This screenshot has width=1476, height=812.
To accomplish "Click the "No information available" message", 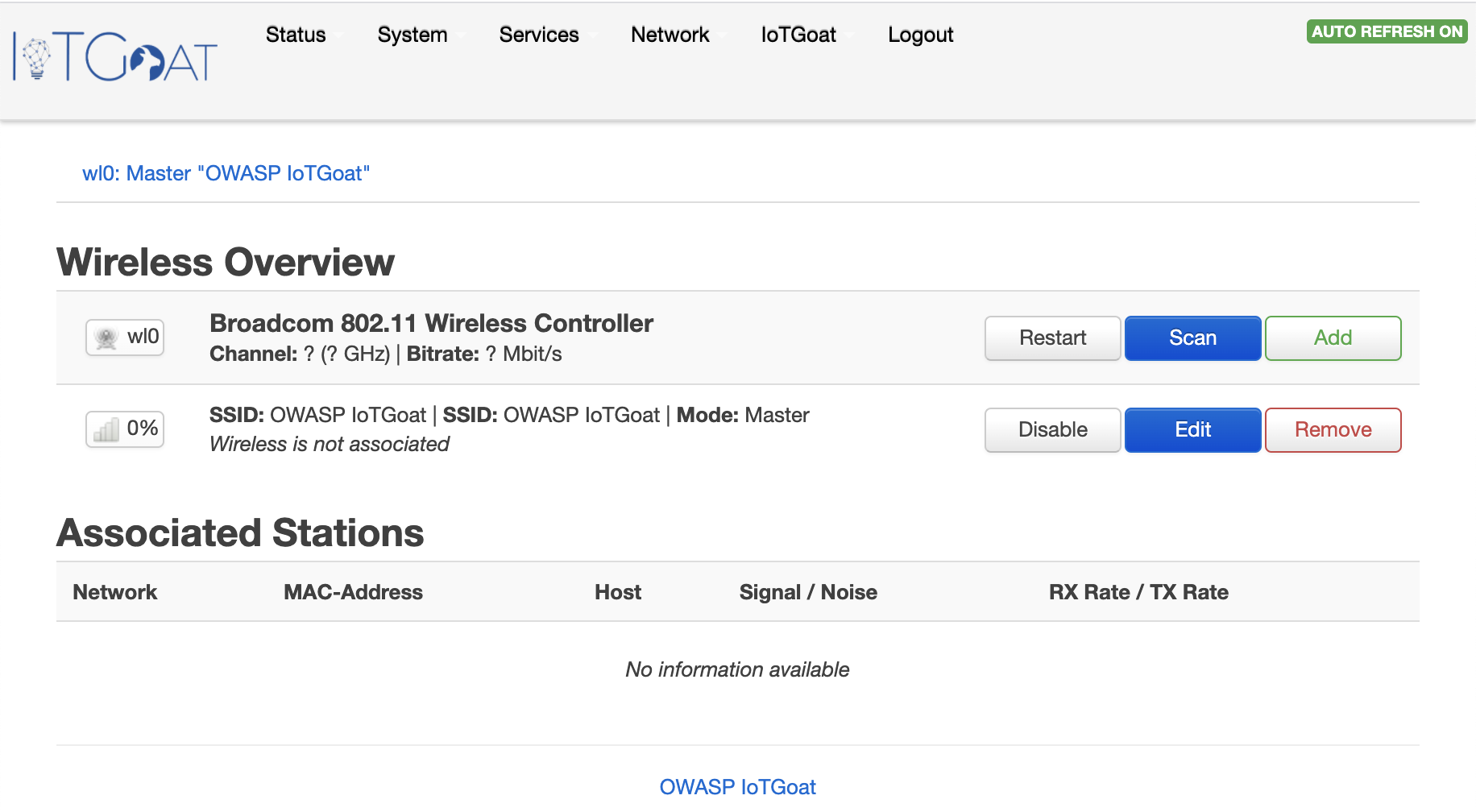I will coord(737,669).
